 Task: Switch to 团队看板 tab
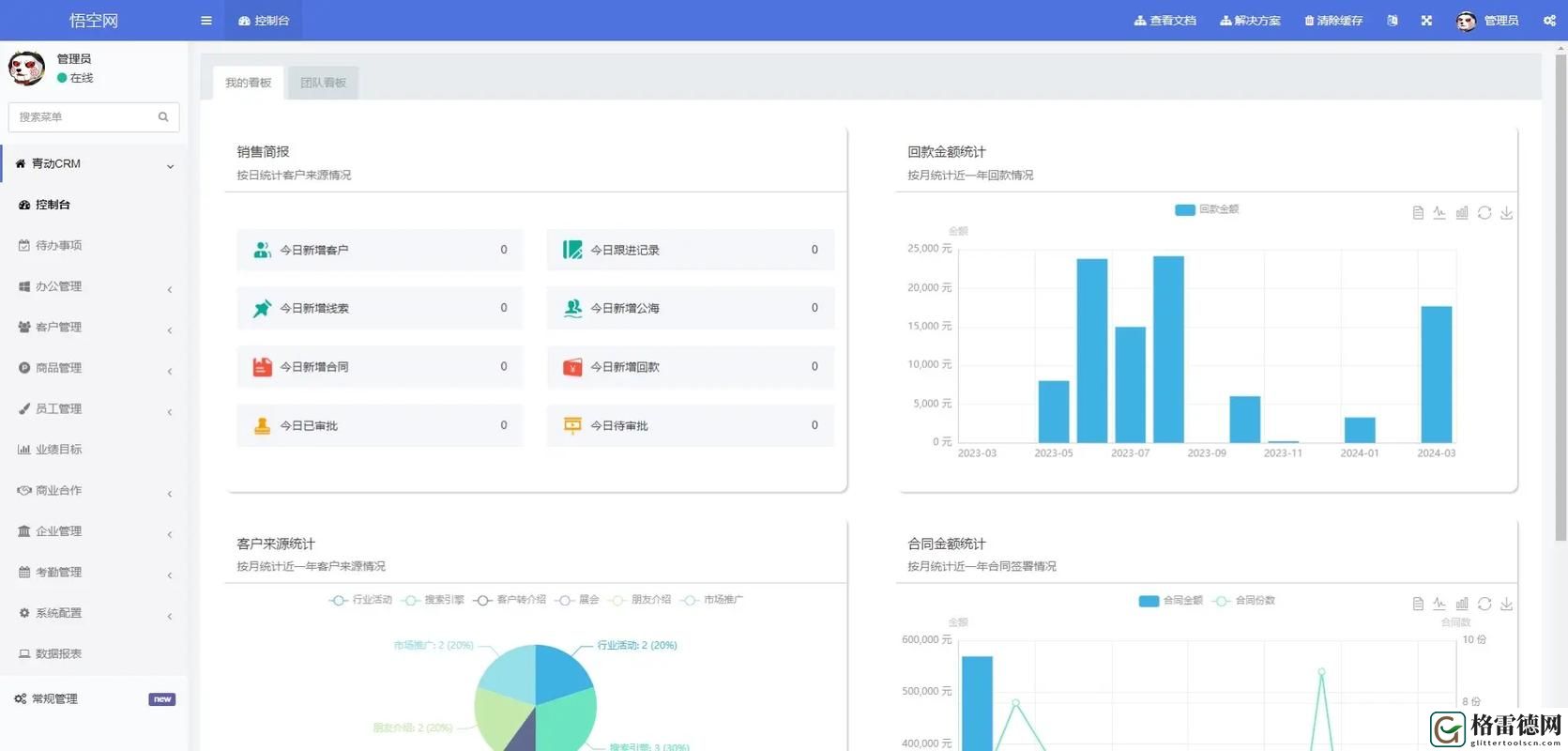324,83
